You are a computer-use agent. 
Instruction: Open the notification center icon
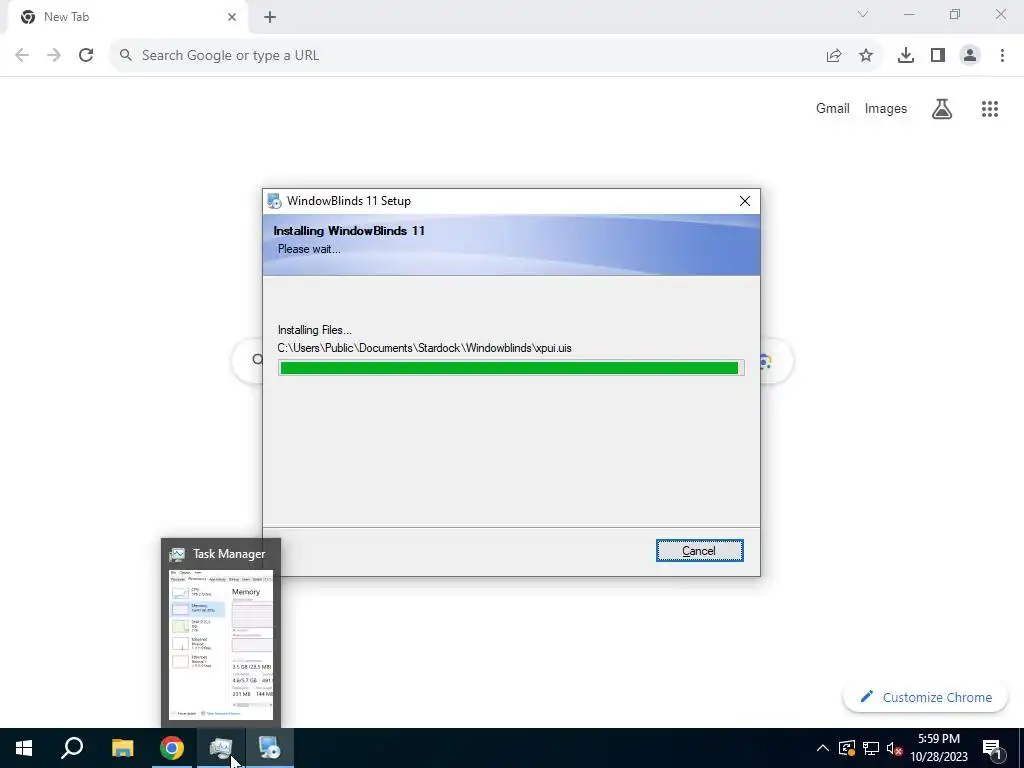(x=992, y=748)
